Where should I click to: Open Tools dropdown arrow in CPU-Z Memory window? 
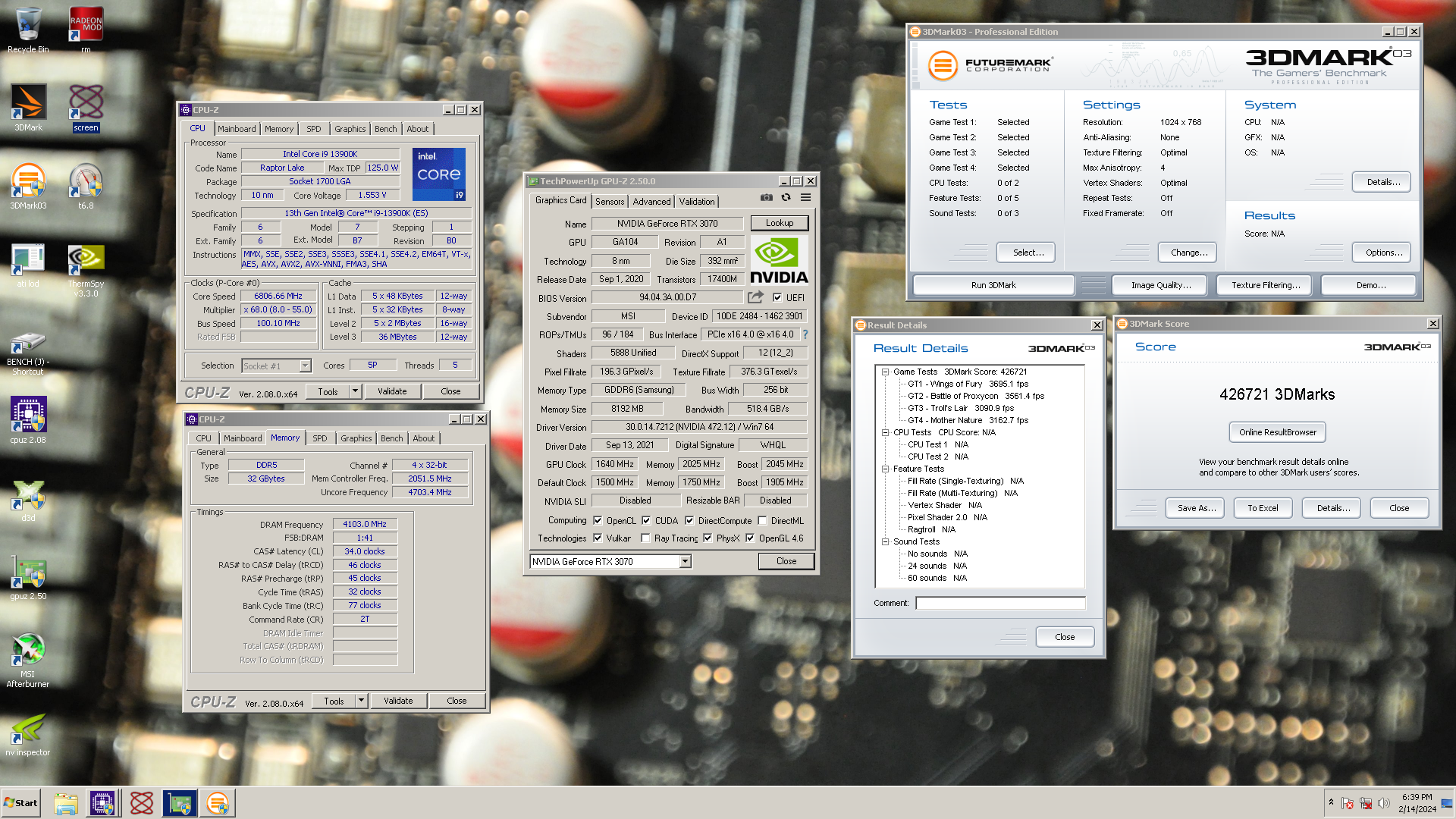pyautogui.click(x=361, y=701)
